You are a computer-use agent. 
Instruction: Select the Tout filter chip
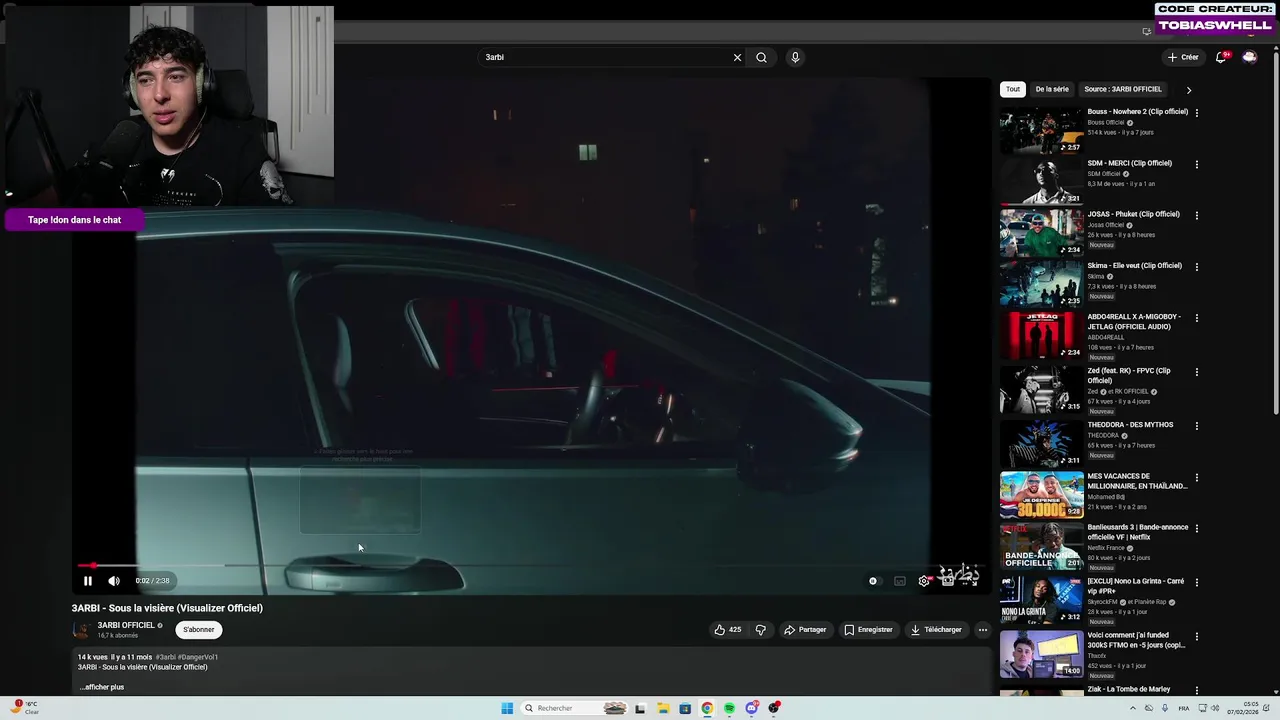click(1013, 89)
